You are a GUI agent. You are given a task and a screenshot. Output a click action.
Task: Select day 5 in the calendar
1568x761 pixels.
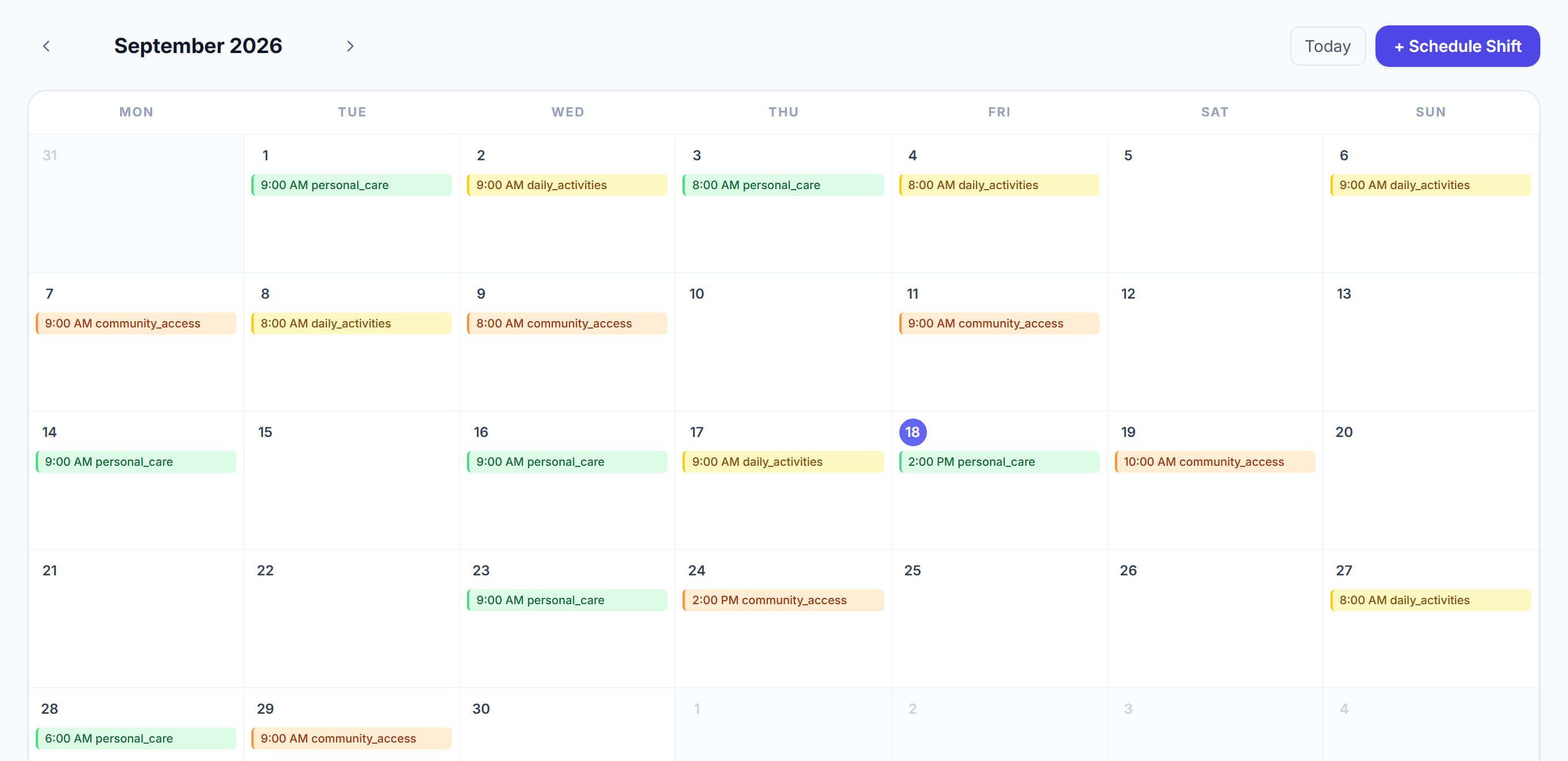click(1128, 155)
